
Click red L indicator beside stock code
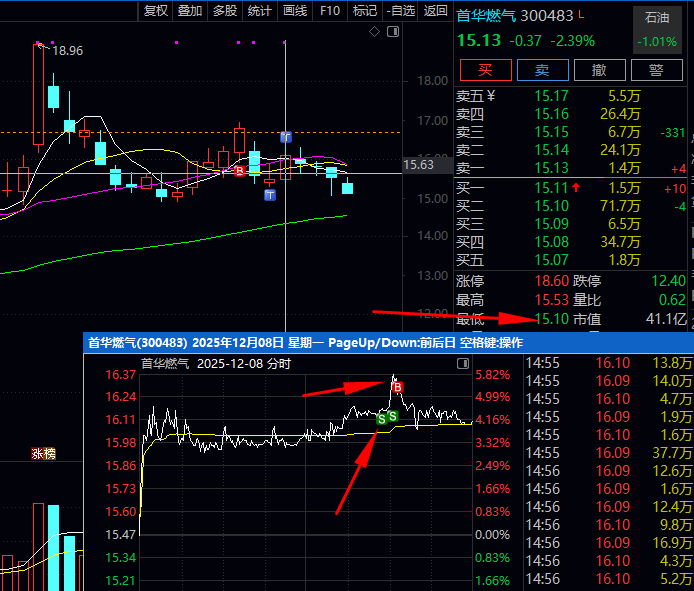tap(581, 15)
